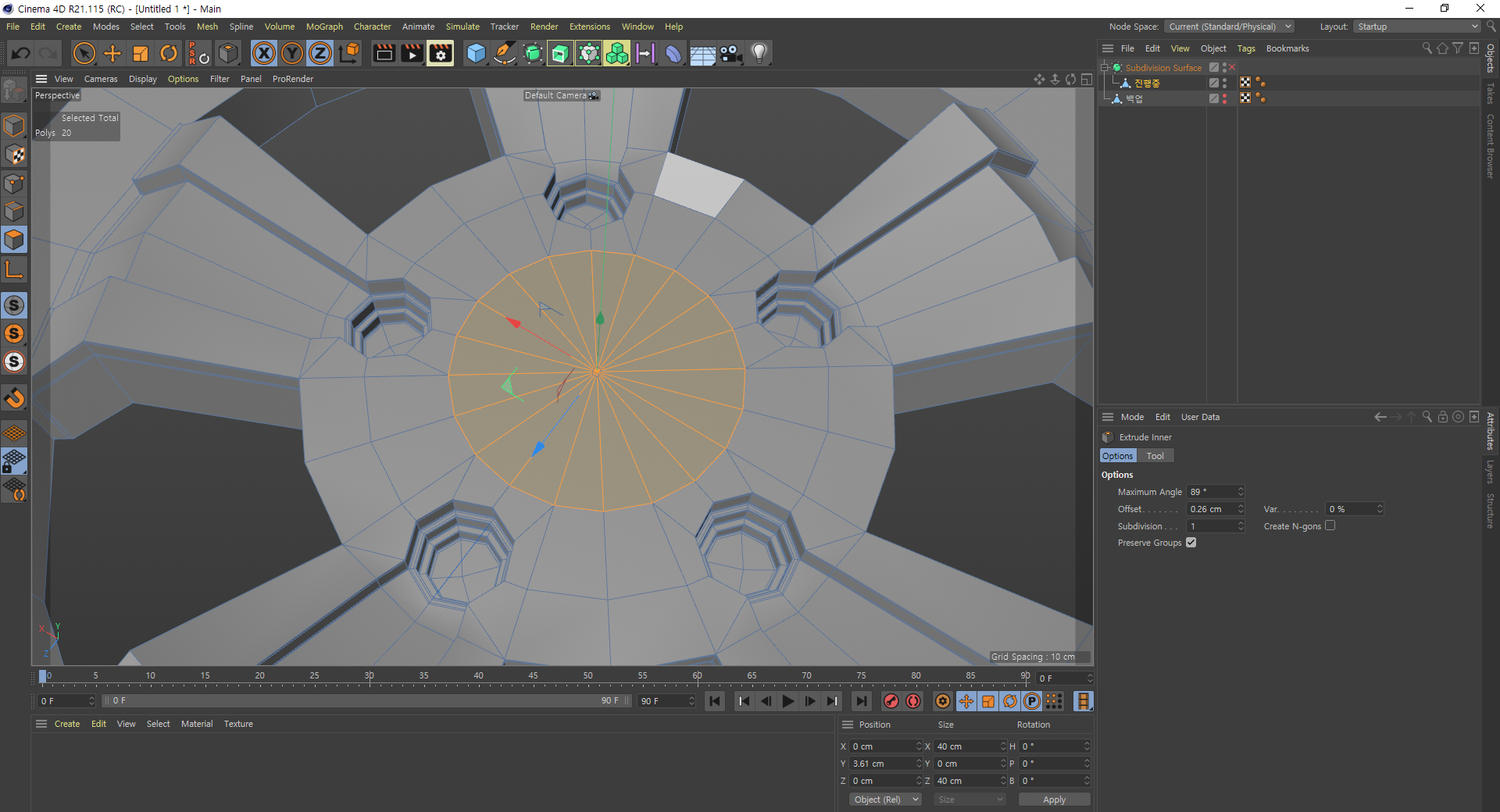Toggle the Coordinate System world/object button
1500x812 pixels.
(x=349, y=53)
